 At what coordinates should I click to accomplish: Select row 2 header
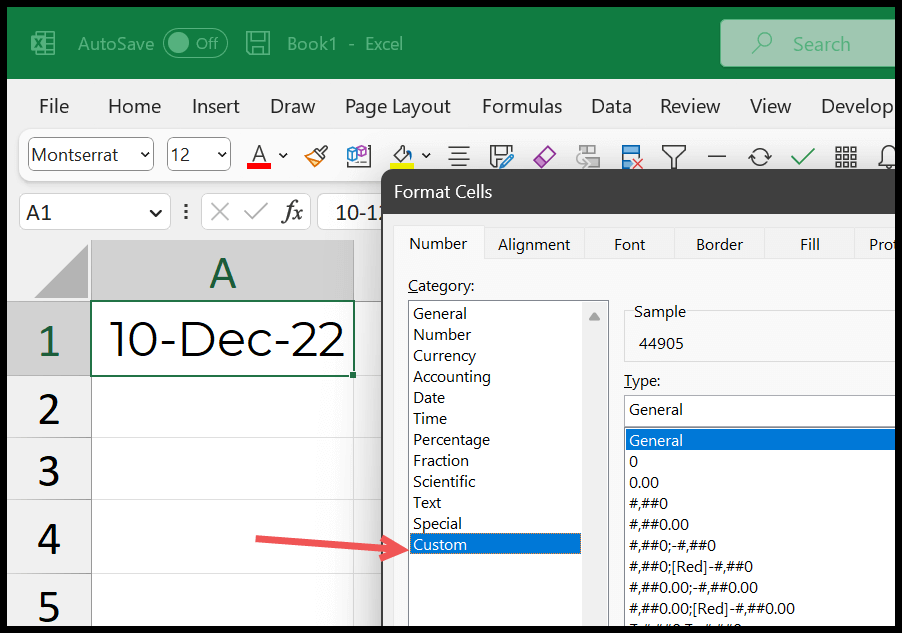click(49, 407)
